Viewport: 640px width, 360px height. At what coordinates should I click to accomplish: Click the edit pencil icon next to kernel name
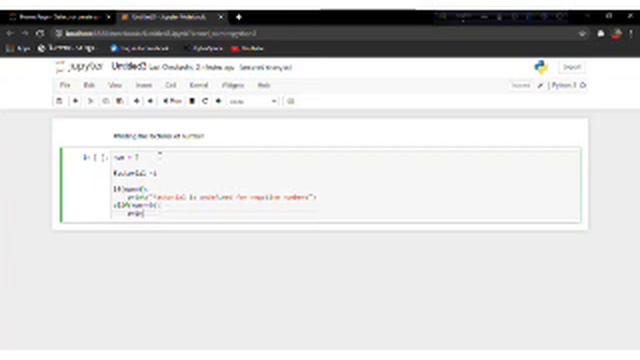[540, 85]
